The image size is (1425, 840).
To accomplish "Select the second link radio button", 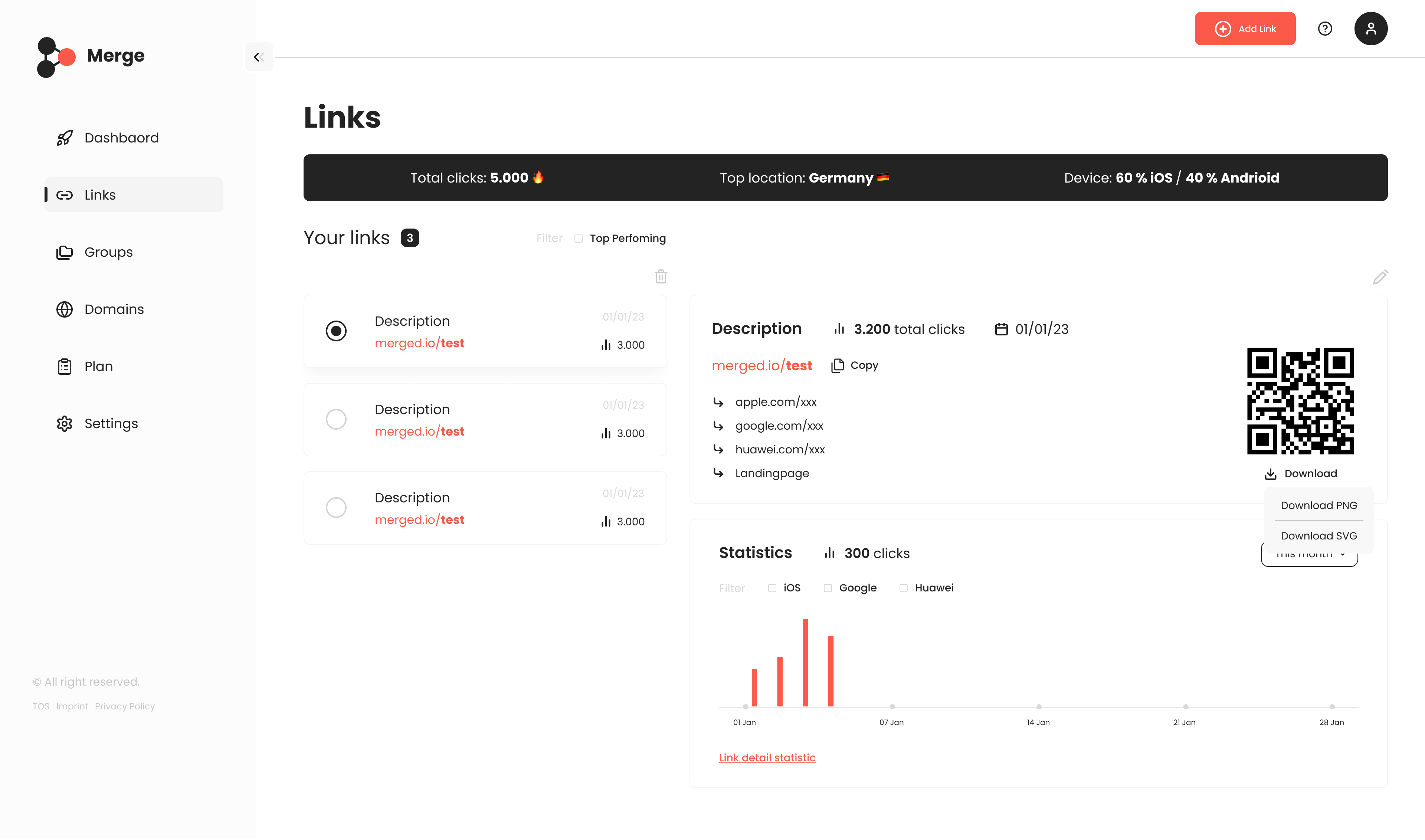I will pyautogui.click(x=336, y=419).
